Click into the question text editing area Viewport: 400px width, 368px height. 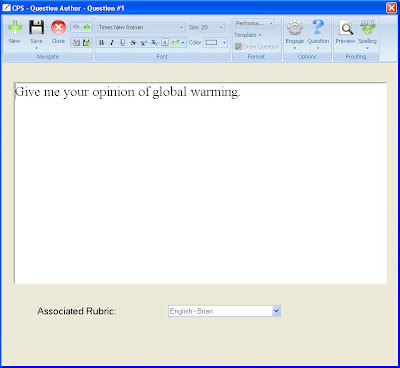point(200,183)
